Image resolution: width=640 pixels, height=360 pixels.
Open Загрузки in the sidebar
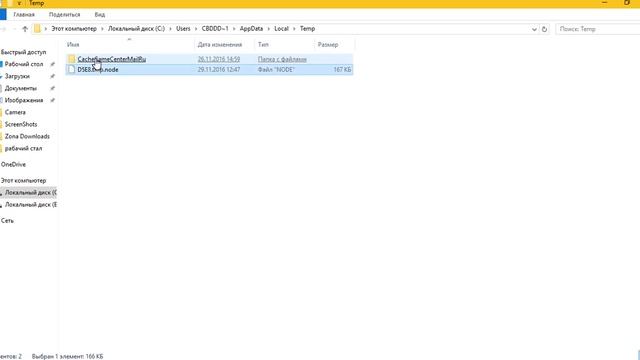(x=17, y=76)
